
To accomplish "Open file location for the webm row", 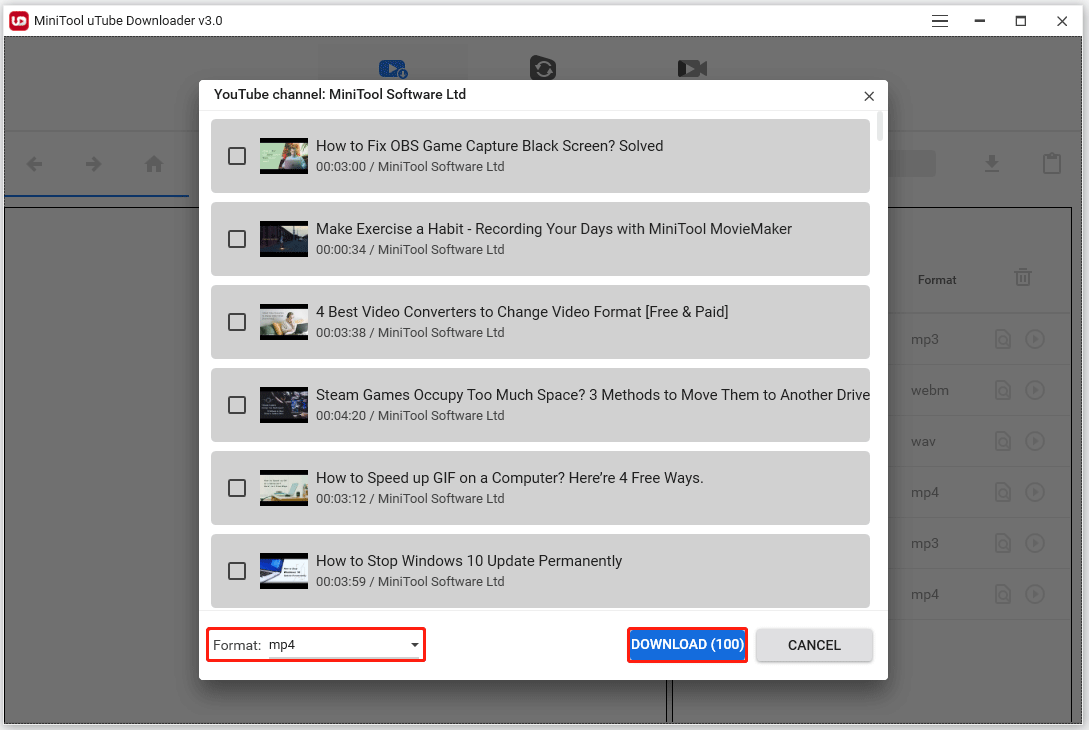I will tap(1003, 390).
